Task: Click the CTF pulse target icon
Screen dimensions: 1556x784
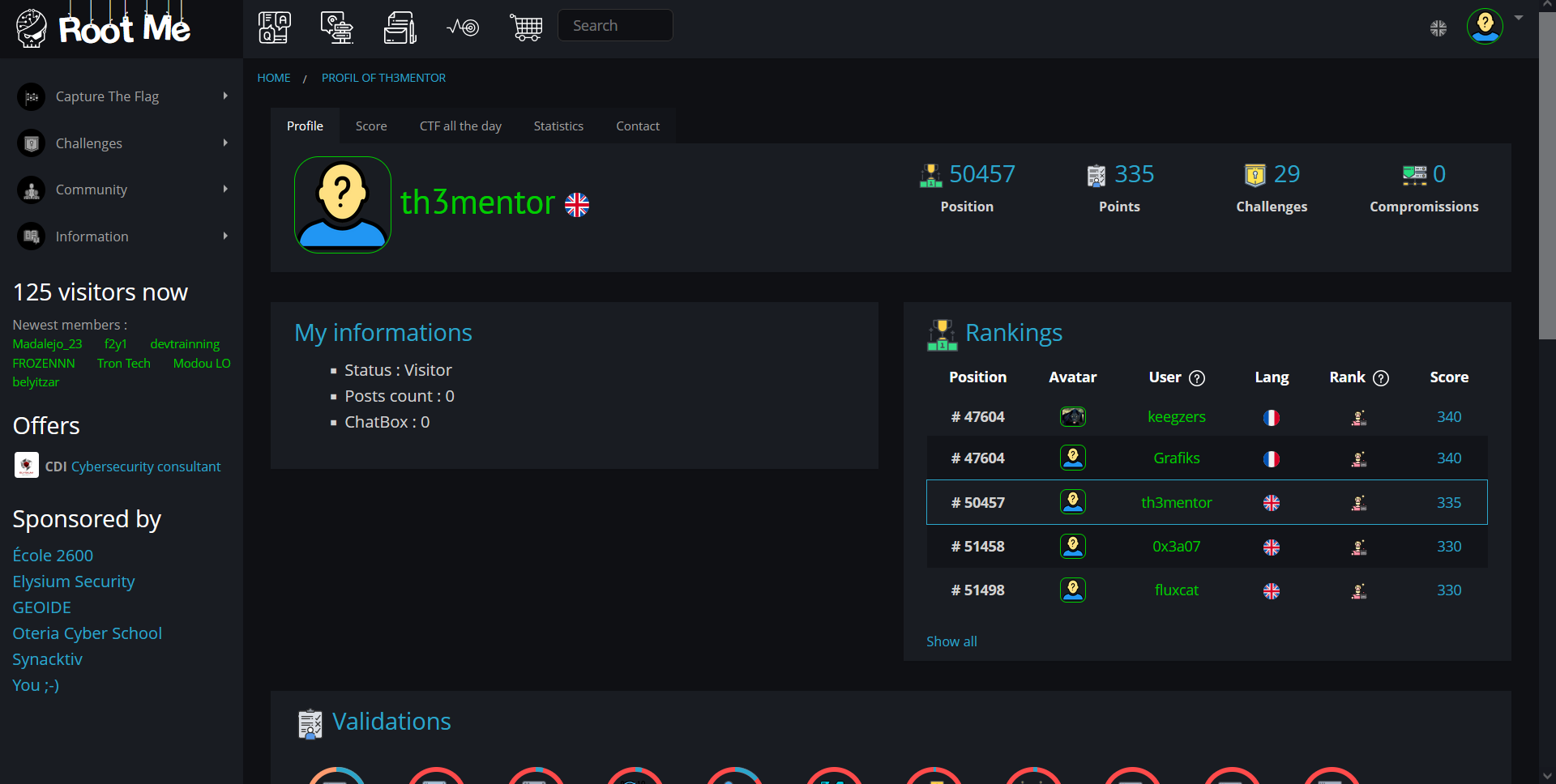Action: [x=463, y=28]
